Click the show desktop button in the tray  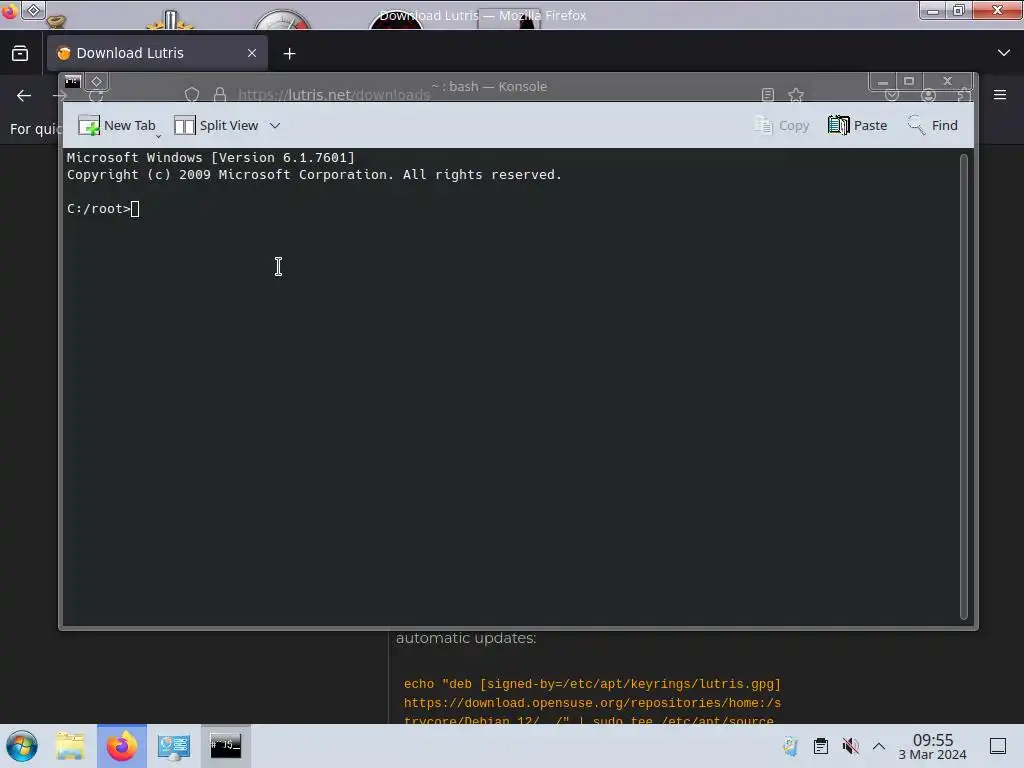[998, 746]
